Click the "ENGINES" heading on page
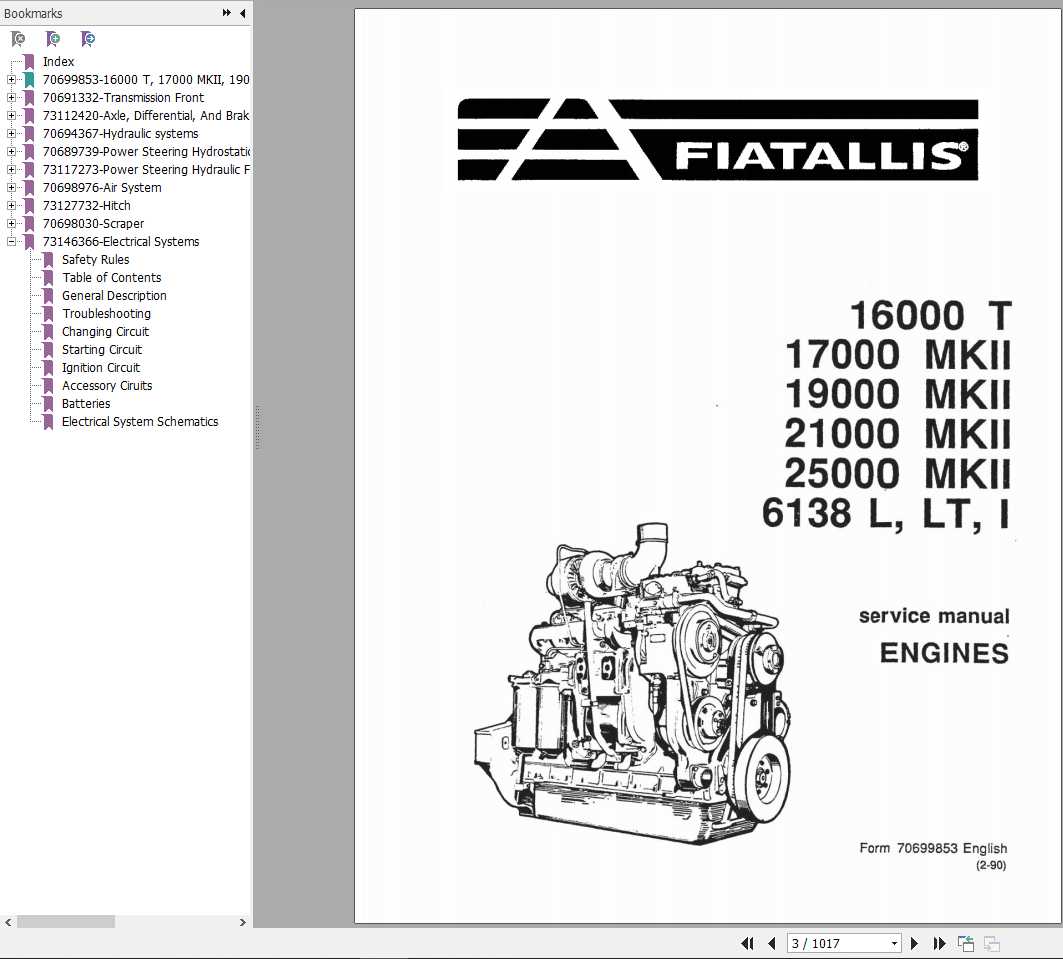 [x=944, y=653]
